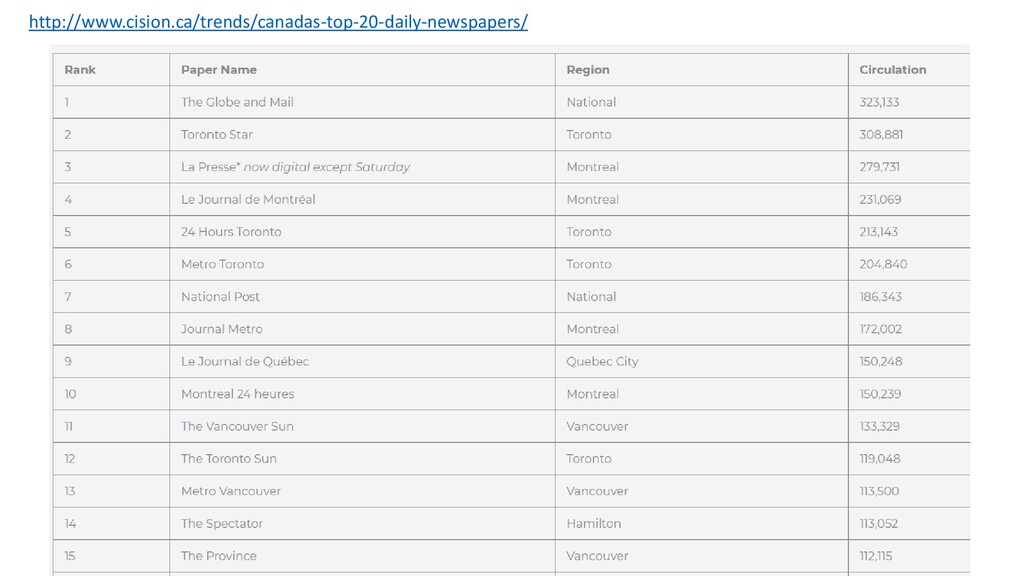The image size is (1024, 576).
Task: Click circulation value 172,002
Action: pyautogui.click(x=880, y=329)
